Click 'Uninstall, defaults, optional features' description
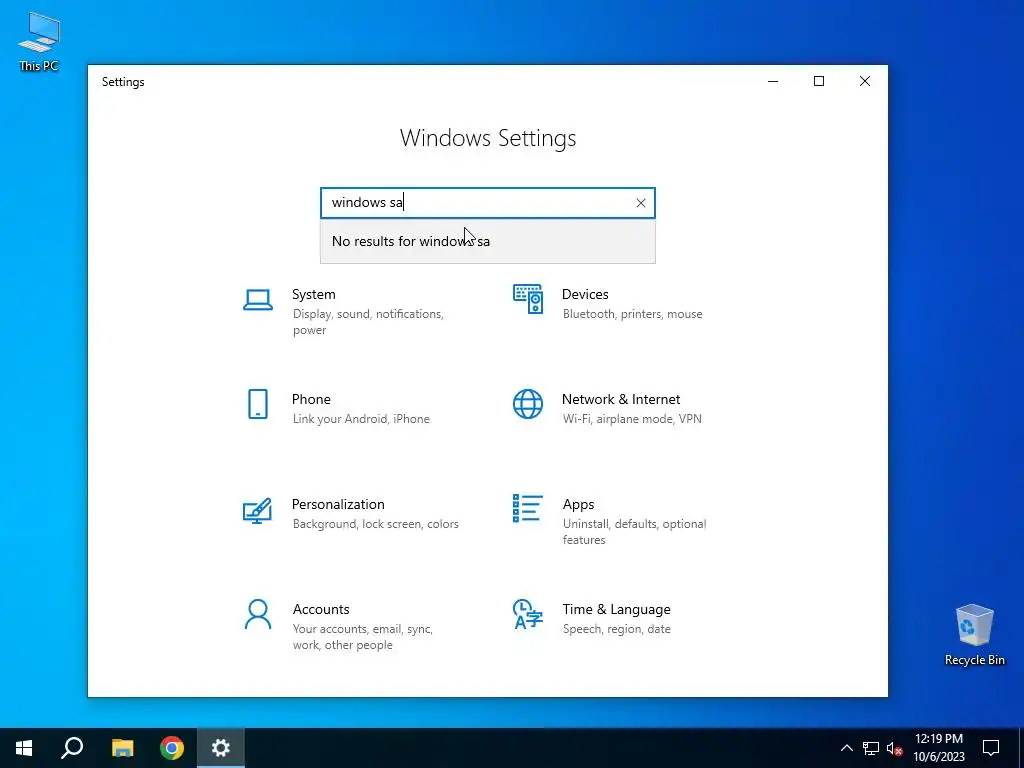Image resolution: width=1024 pixels, height=768 pixels. pyautogui.click(x=634, y=532)
